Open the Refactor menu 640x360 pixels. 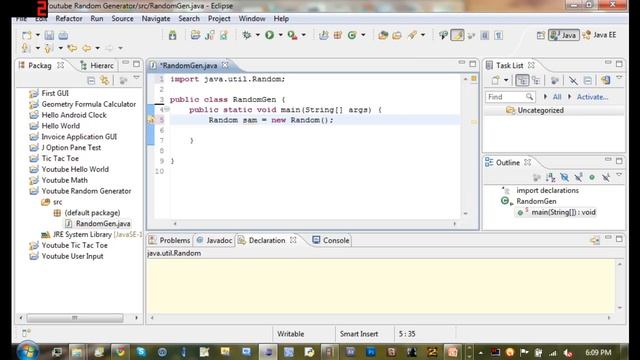(69, 19)
